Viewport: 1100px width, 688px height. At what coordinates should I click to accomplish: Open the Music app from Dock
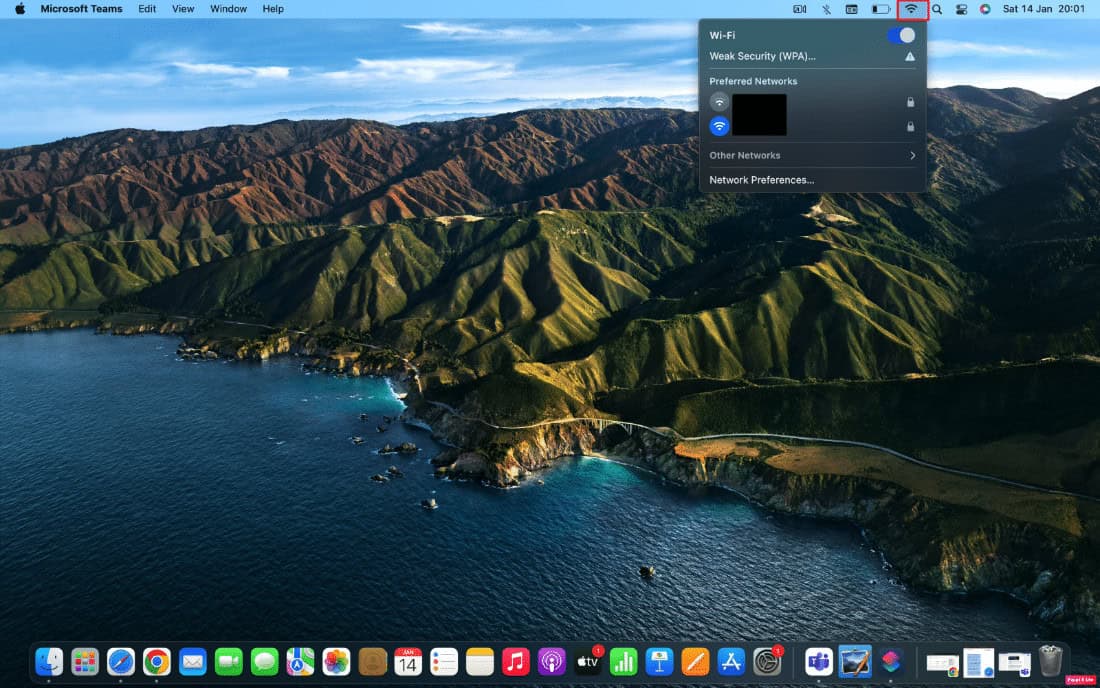click(516, 661)
